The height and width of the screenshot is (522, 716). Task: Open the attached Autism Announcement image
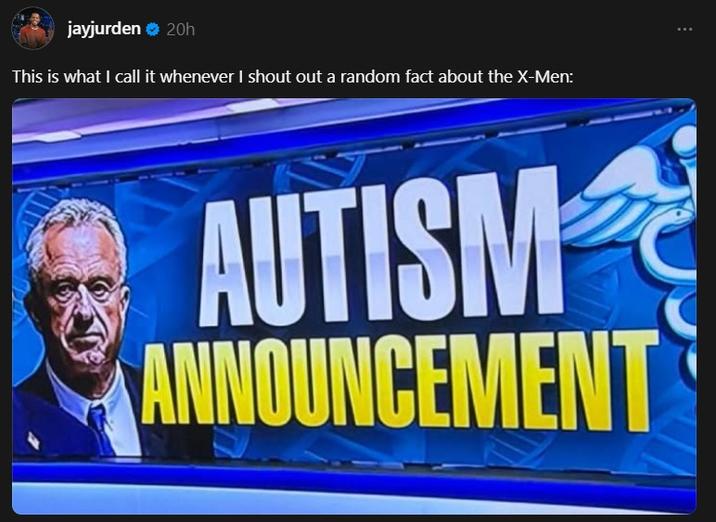pos(354,306)
